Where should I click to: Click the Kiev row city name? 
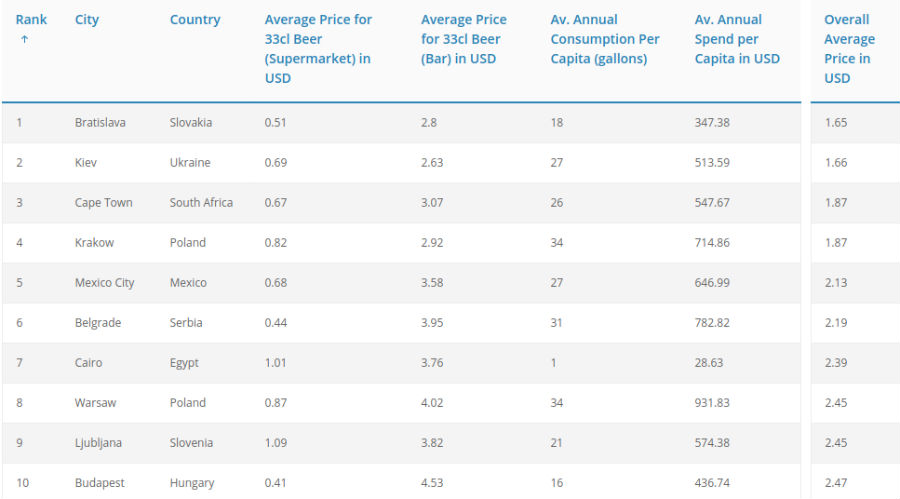click(86, 163)
